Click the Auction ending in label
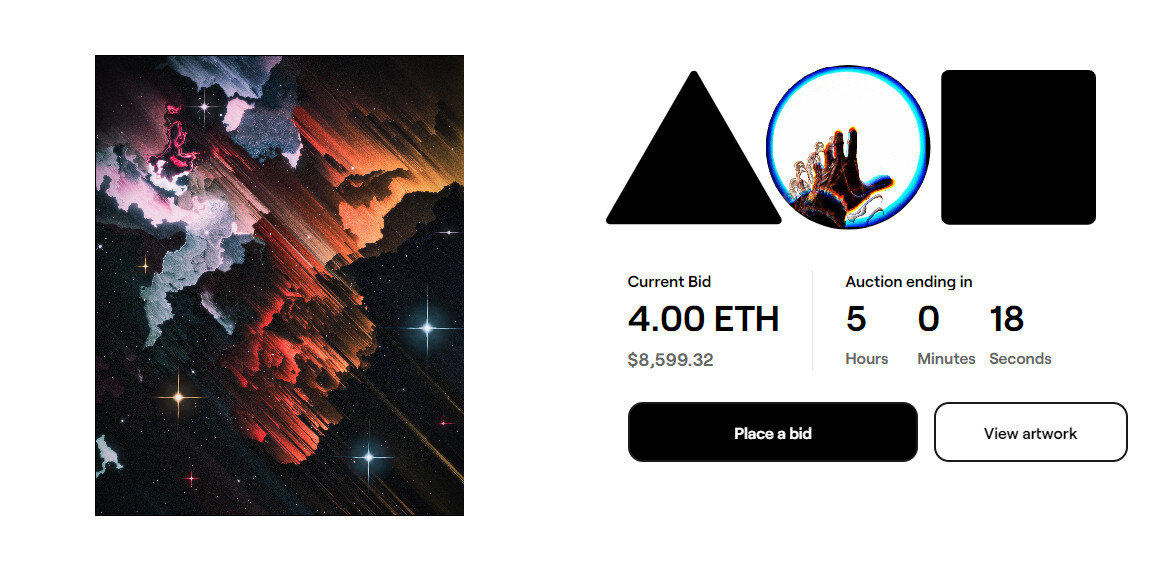Viewport: 1166px width, 582px height. point(909,282)
